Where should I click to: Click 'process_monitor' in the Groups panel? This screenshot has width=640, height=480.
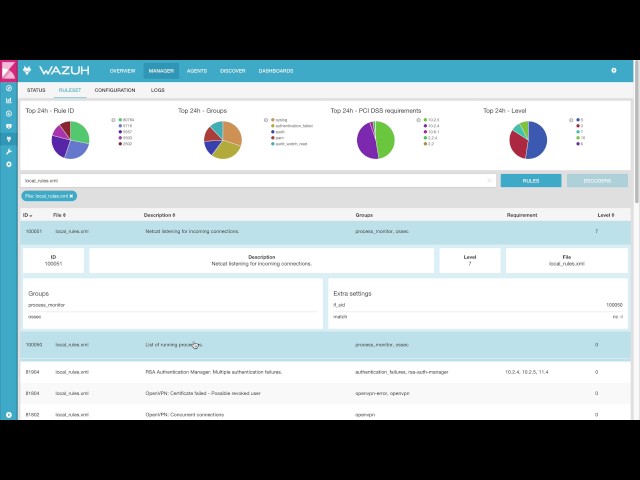pos(47,305)
